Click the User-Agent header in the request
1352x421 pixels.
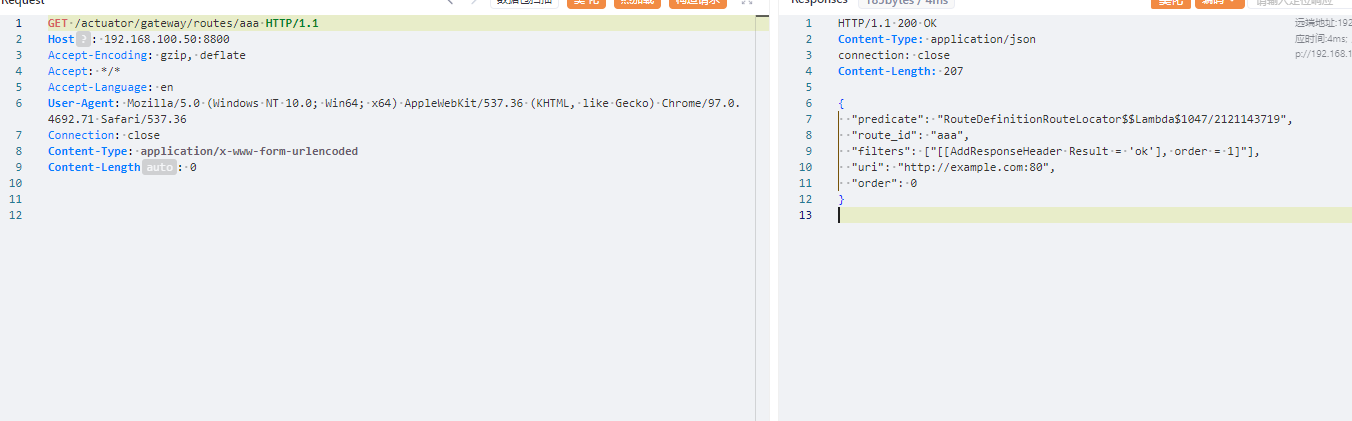point(83,103)
